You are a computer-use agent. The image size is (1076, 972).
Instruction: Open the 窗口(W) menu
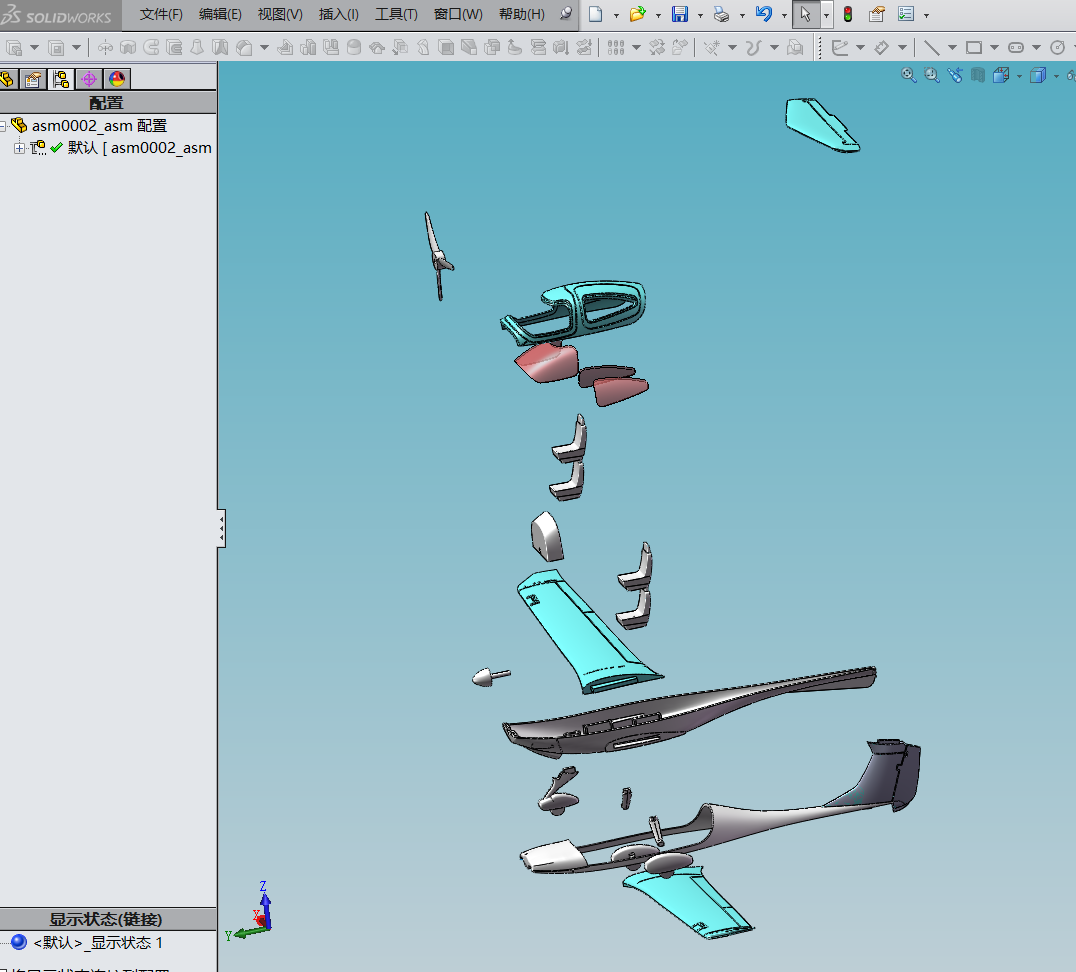click(458, 14)
